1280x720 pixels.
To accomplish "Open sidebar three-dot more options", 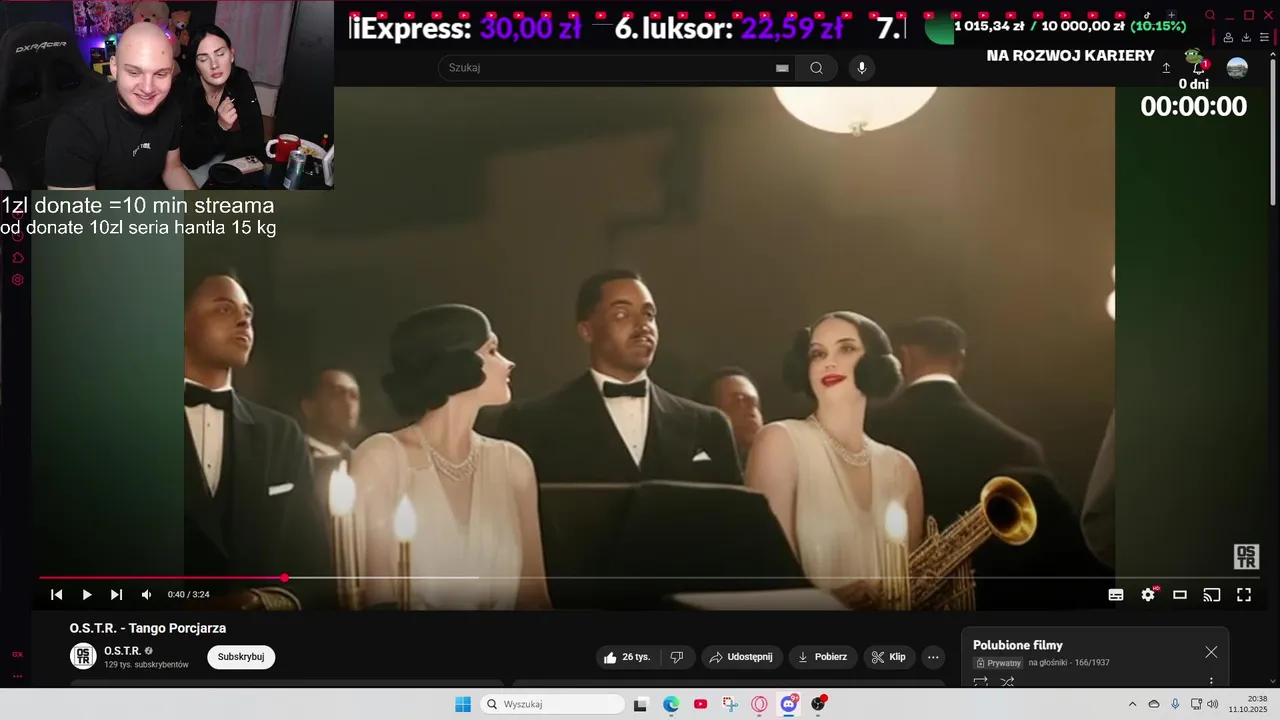I will pyautogui.click(x=17, y=676).
